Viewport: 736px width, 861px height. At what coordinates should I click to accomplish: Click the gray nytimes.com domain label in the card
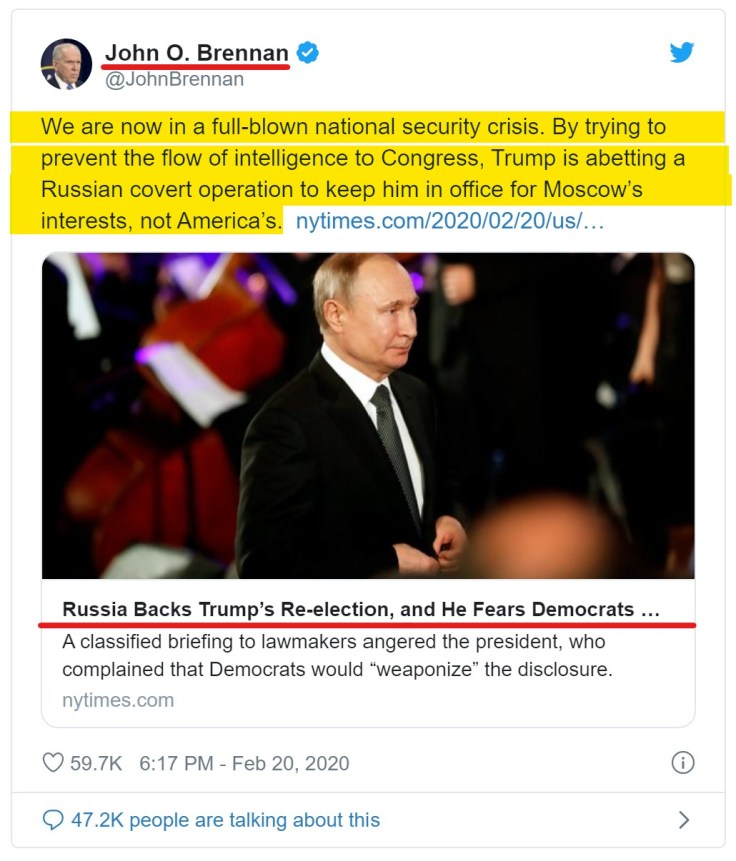pyautogui.click(x=118, y=700)
